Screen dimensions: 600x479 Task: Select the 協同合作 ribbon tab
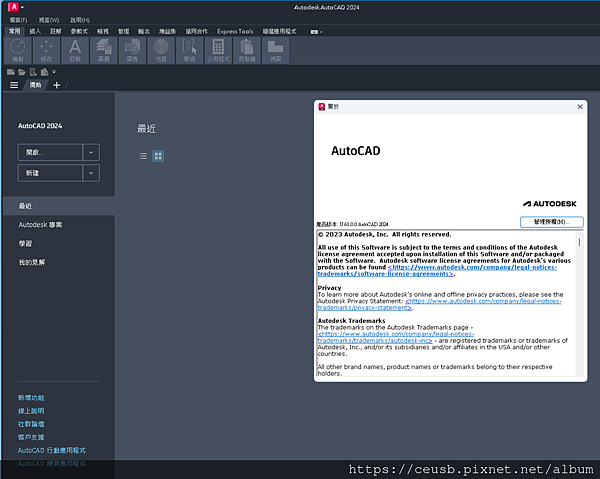tap(197, 31)
